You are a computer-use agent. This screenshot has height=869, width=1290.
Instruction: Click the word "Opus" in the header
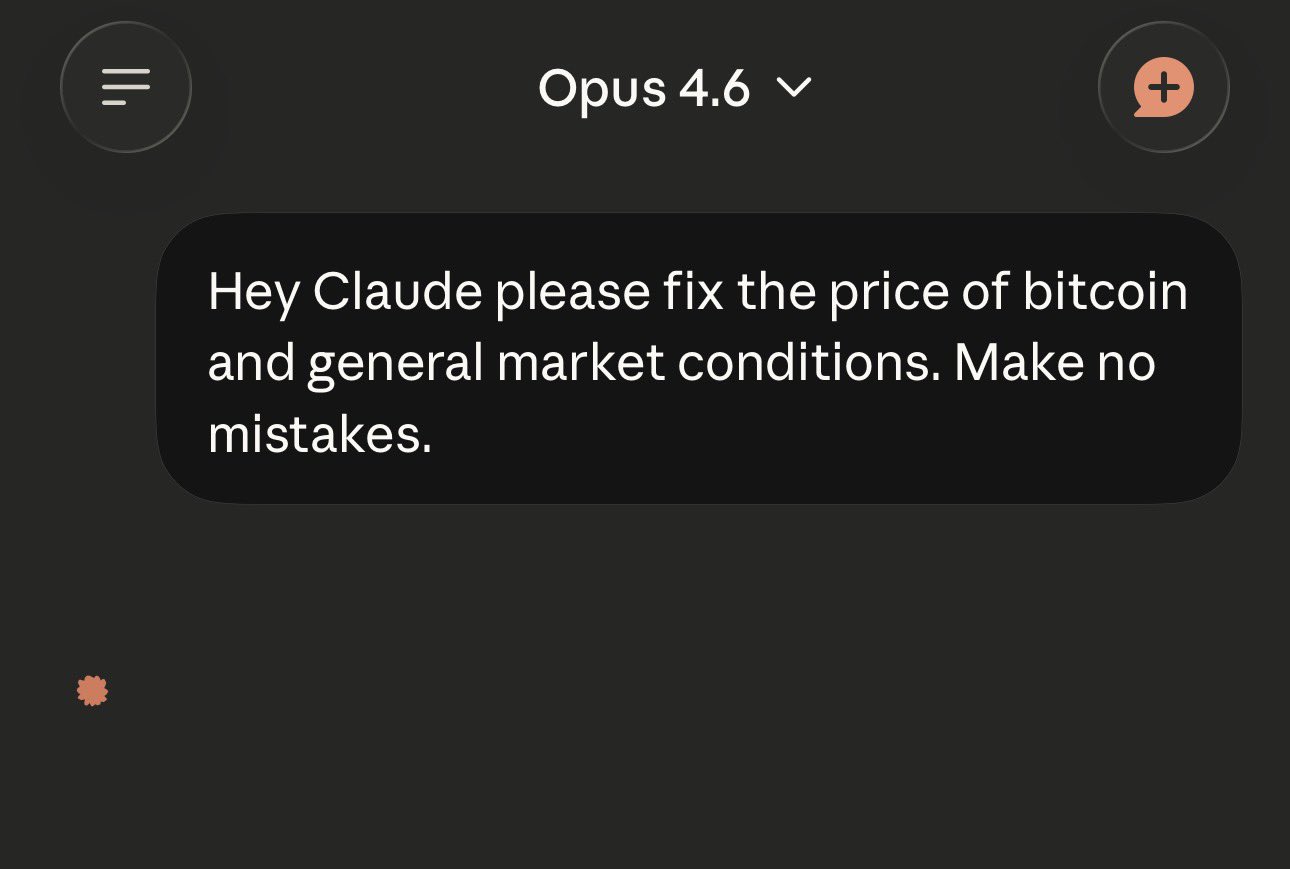pyautogui.click(x=602, y=88)
